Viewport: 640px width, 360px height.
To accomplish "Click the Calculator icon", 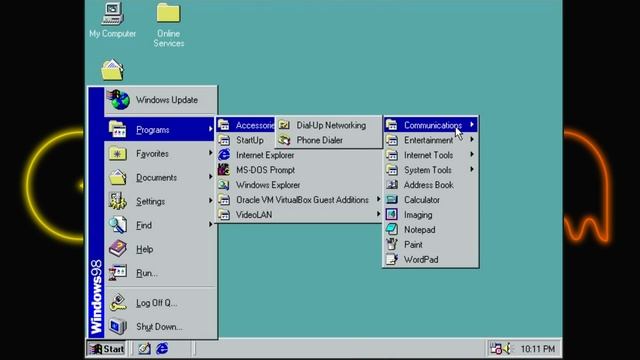I will click(x=392, y=200).
